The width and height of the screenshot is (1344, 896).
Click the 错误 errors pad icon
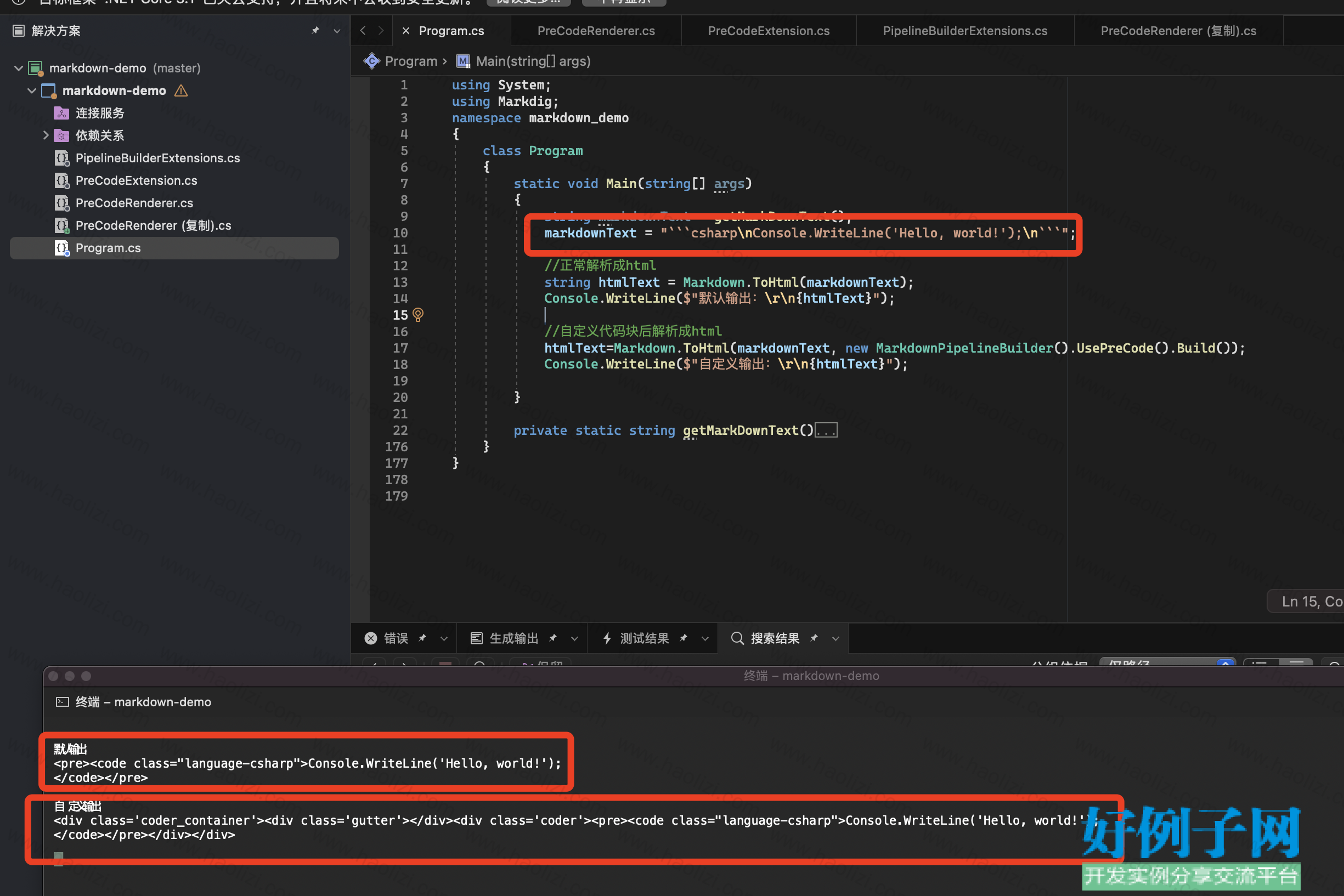pos(371,638)
